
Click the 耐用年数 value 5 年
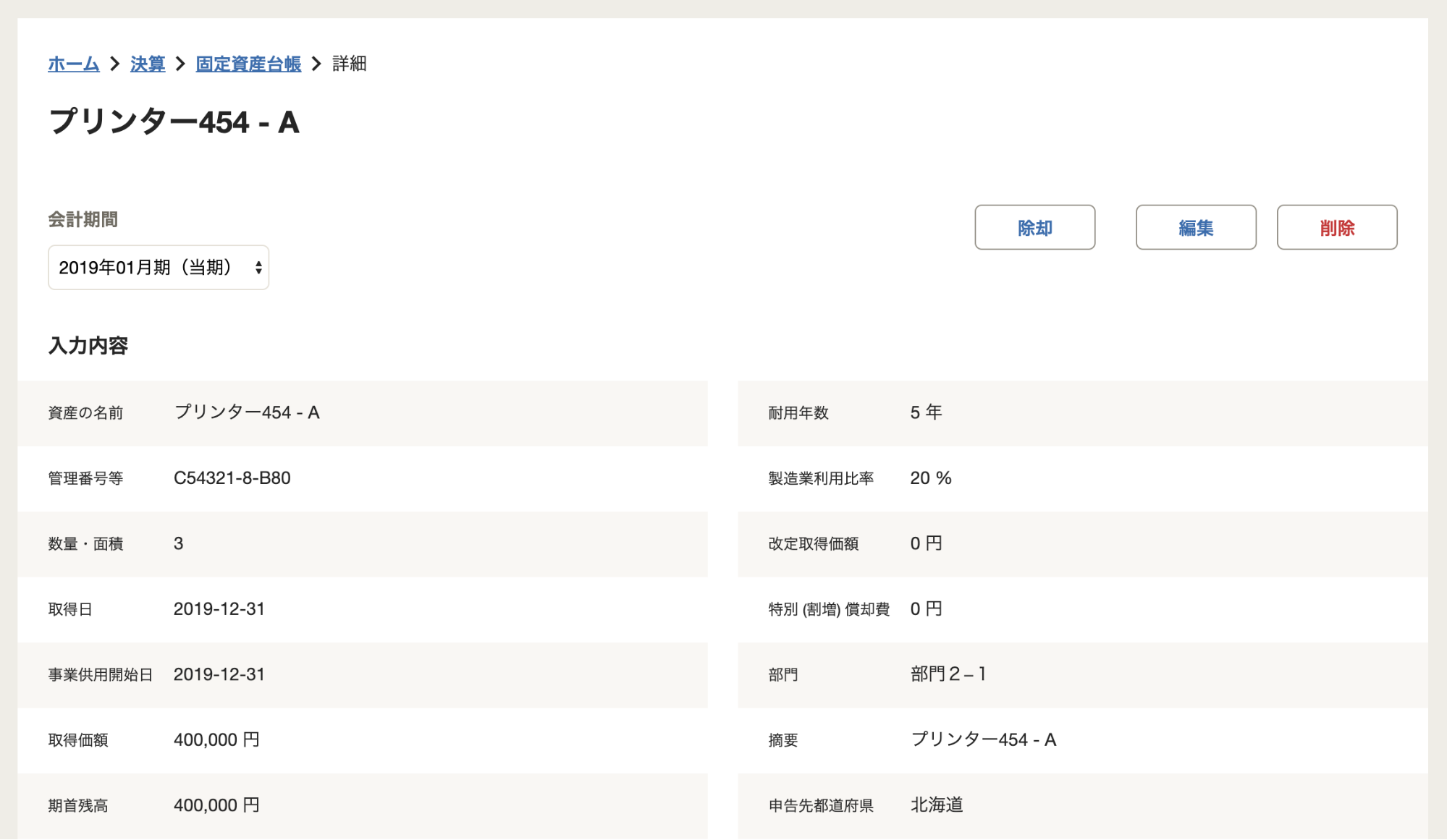click(926, 412)
